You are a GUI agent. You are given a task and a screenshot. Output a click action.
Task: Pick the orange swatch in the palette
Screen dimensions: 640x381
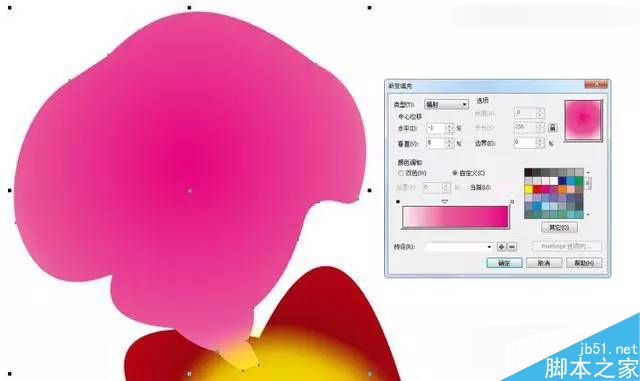coord(563,189)
